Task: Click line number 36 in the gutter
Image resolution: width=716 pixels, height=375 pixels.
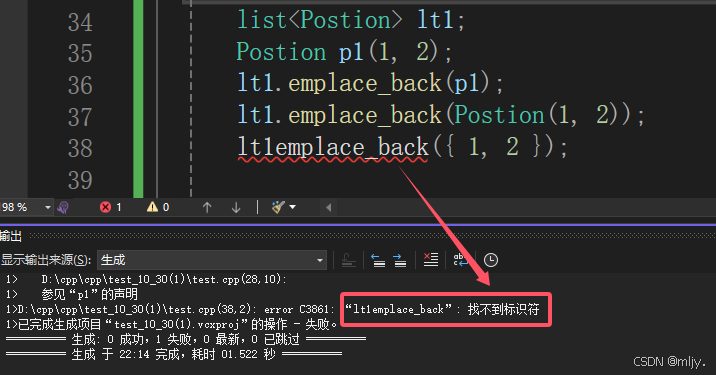Action: click(x=80, y=85)
